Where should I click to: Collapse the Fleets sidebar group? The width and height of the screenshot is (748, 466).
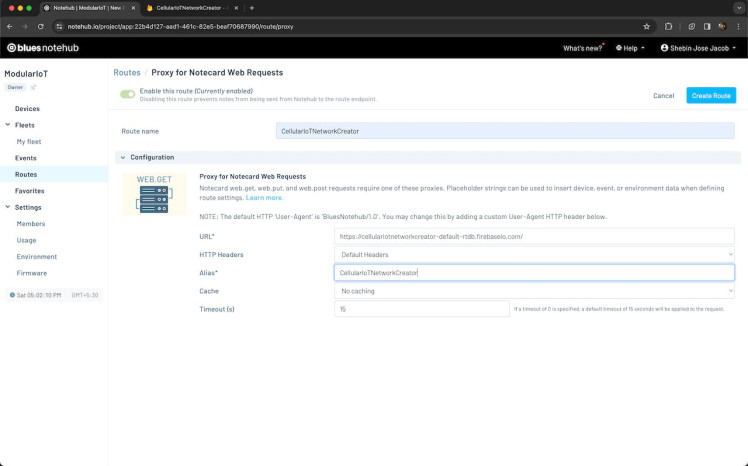point(8,125)
